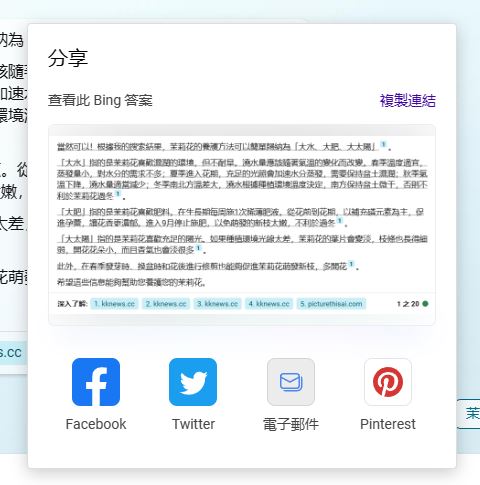The image size is (480, 485).
Task: Click the Twitter label text
Action: pyautogui.click(x=193, y=424)
